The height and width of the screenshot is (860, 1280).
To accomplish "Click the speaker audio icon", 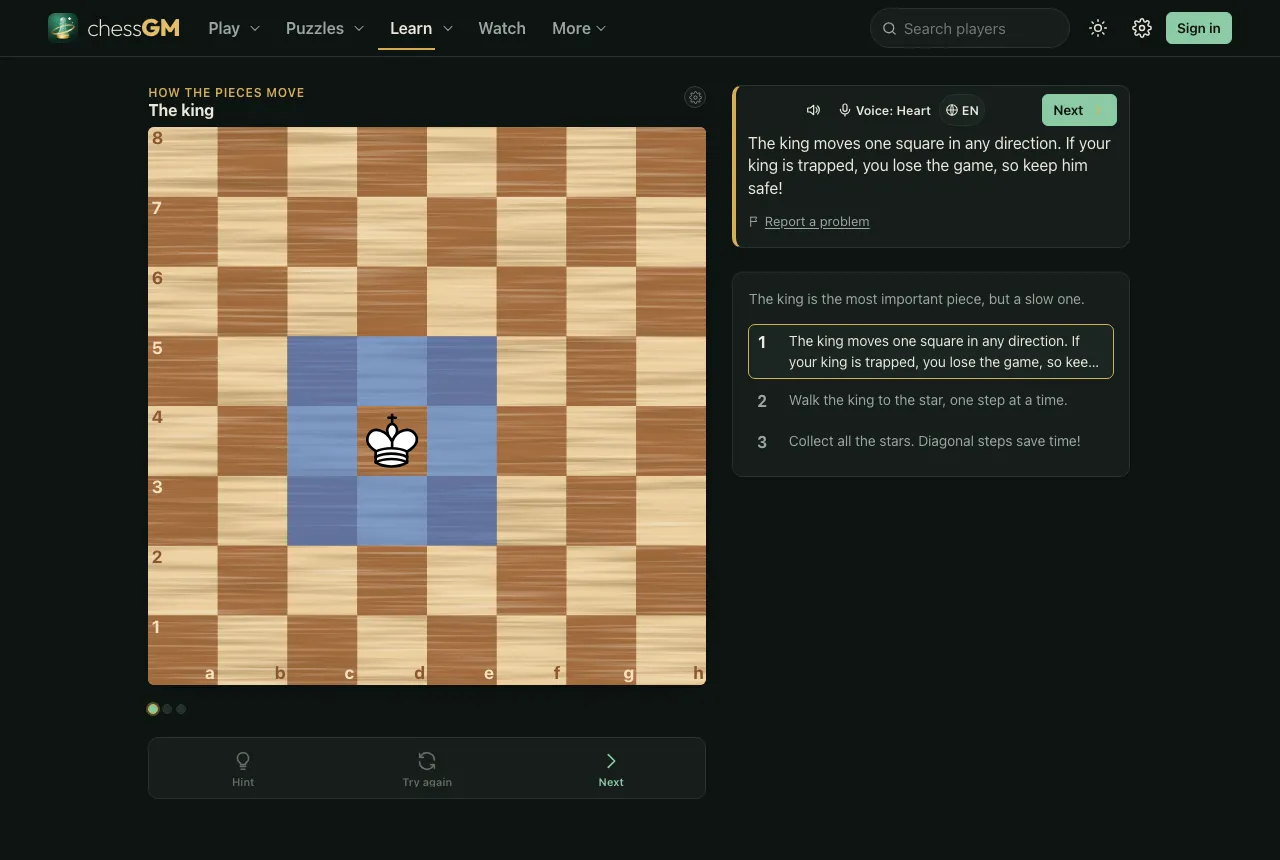I will [x=814, y=110].
